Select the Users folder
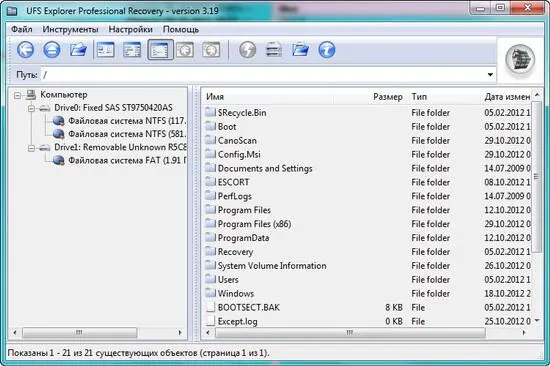This screenshot has width=550, height=366. click(x=228, y=280)
